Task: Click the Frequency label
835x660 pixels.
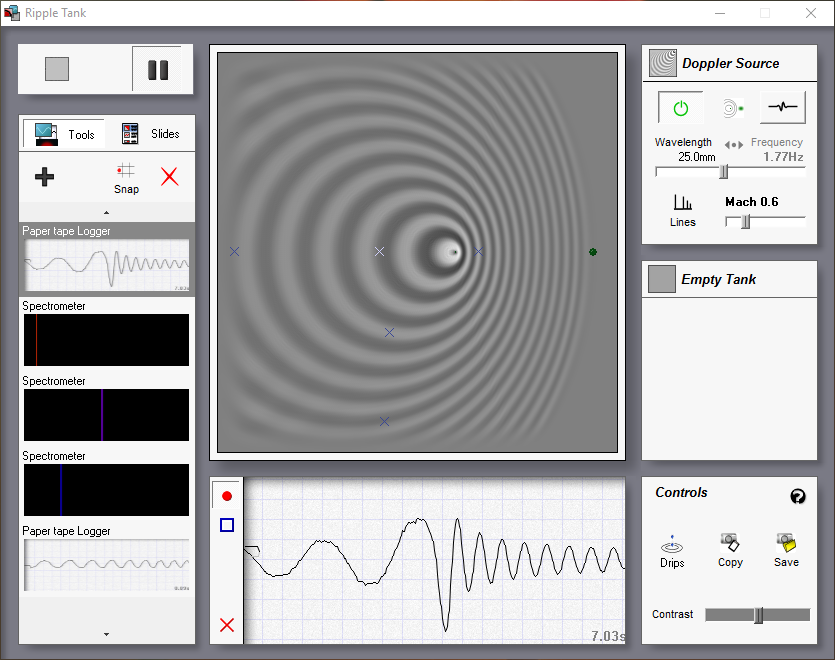Action: 776,142
